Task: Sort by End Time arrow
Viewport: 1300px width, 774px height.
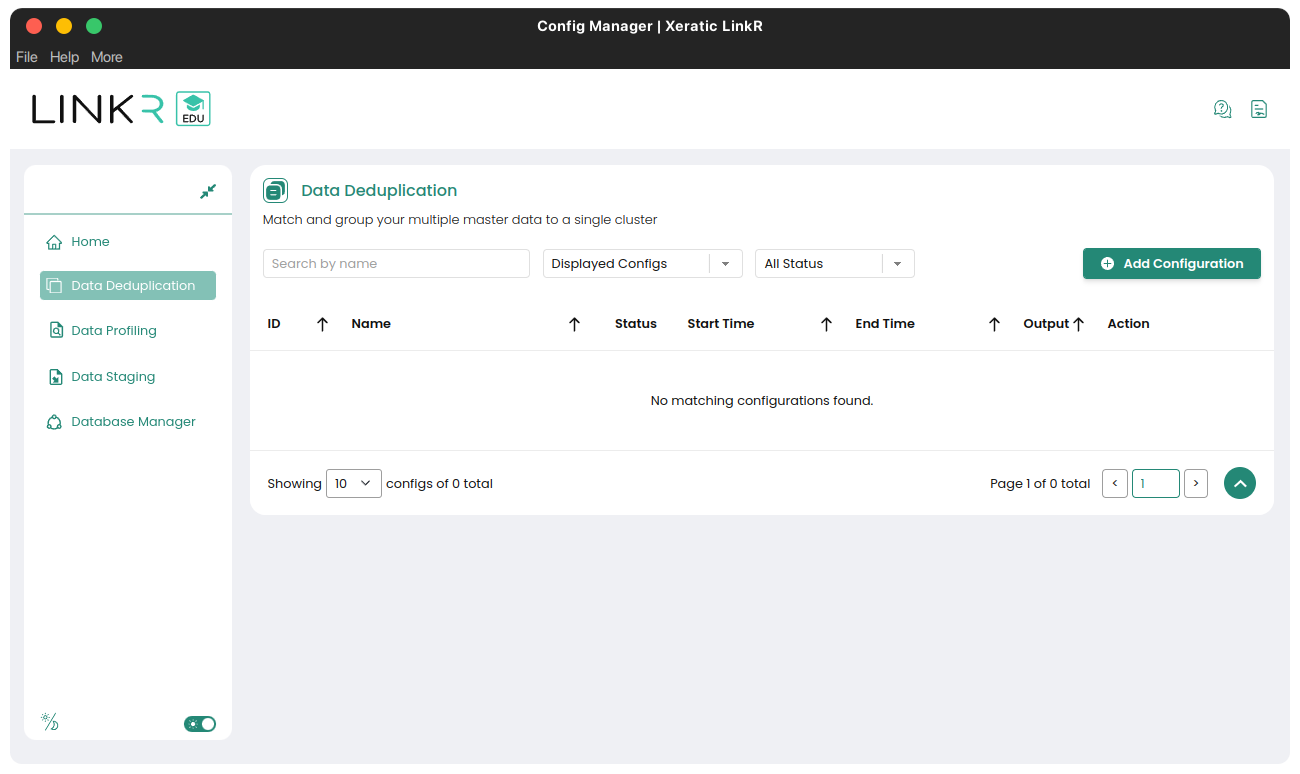Action: (x=994, y=324)
